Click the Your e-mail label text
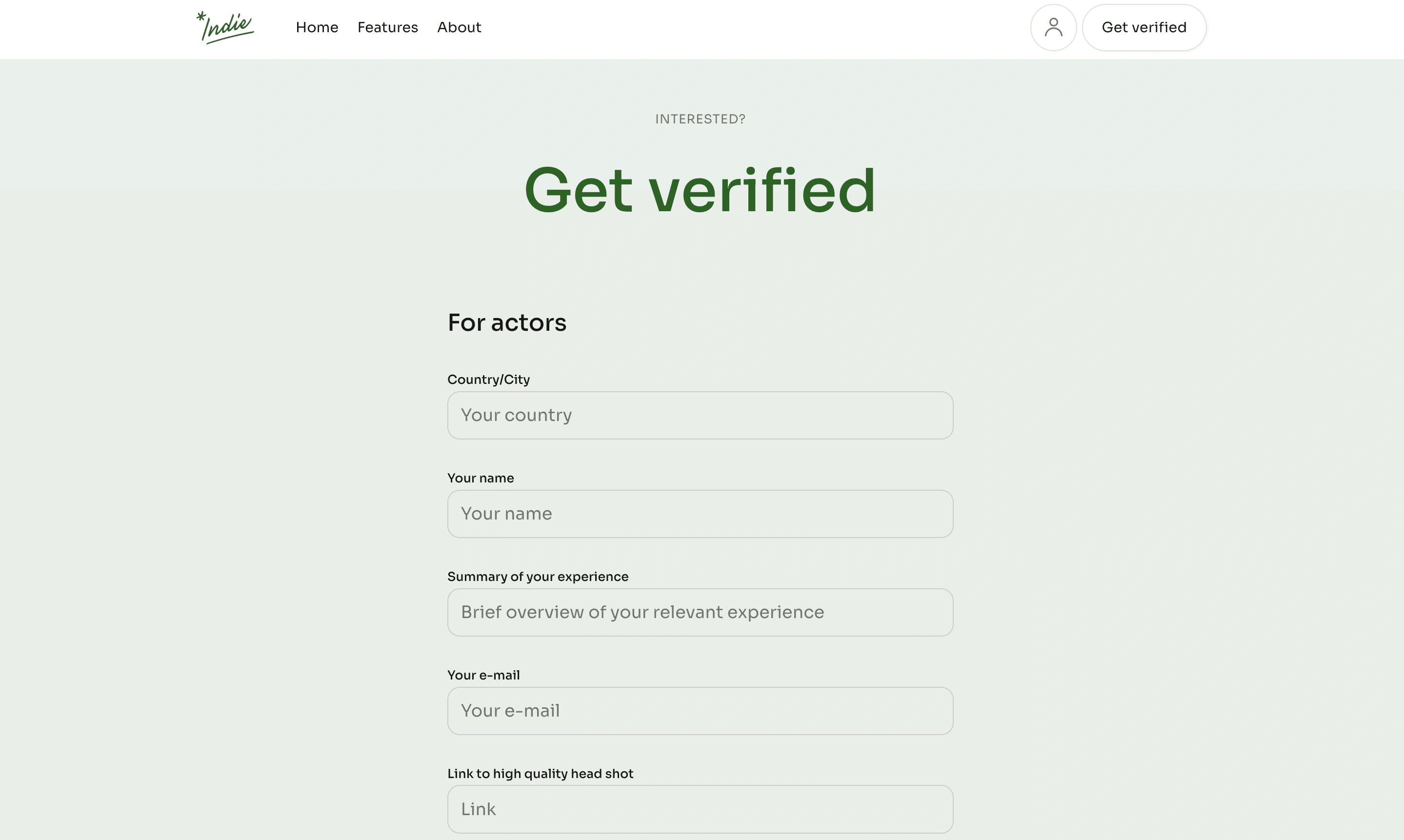Viewport: 1404px width, 840px height. point(482,675)
